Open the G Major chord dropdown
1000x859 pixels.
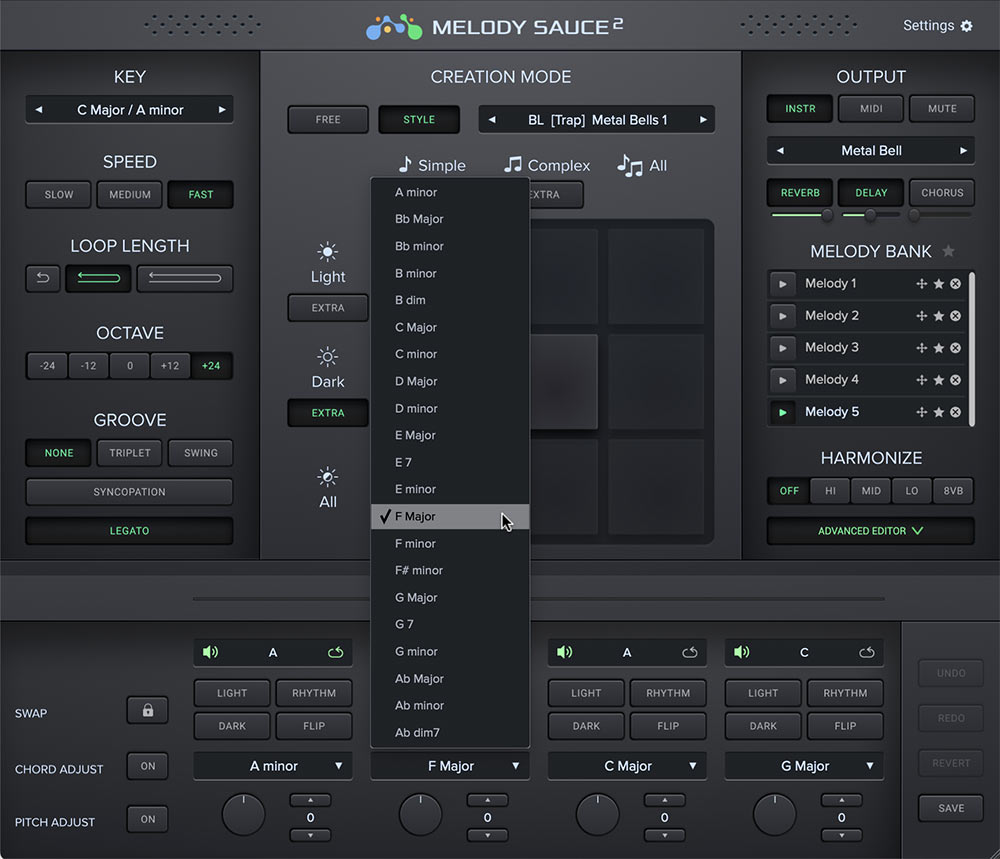803,765
